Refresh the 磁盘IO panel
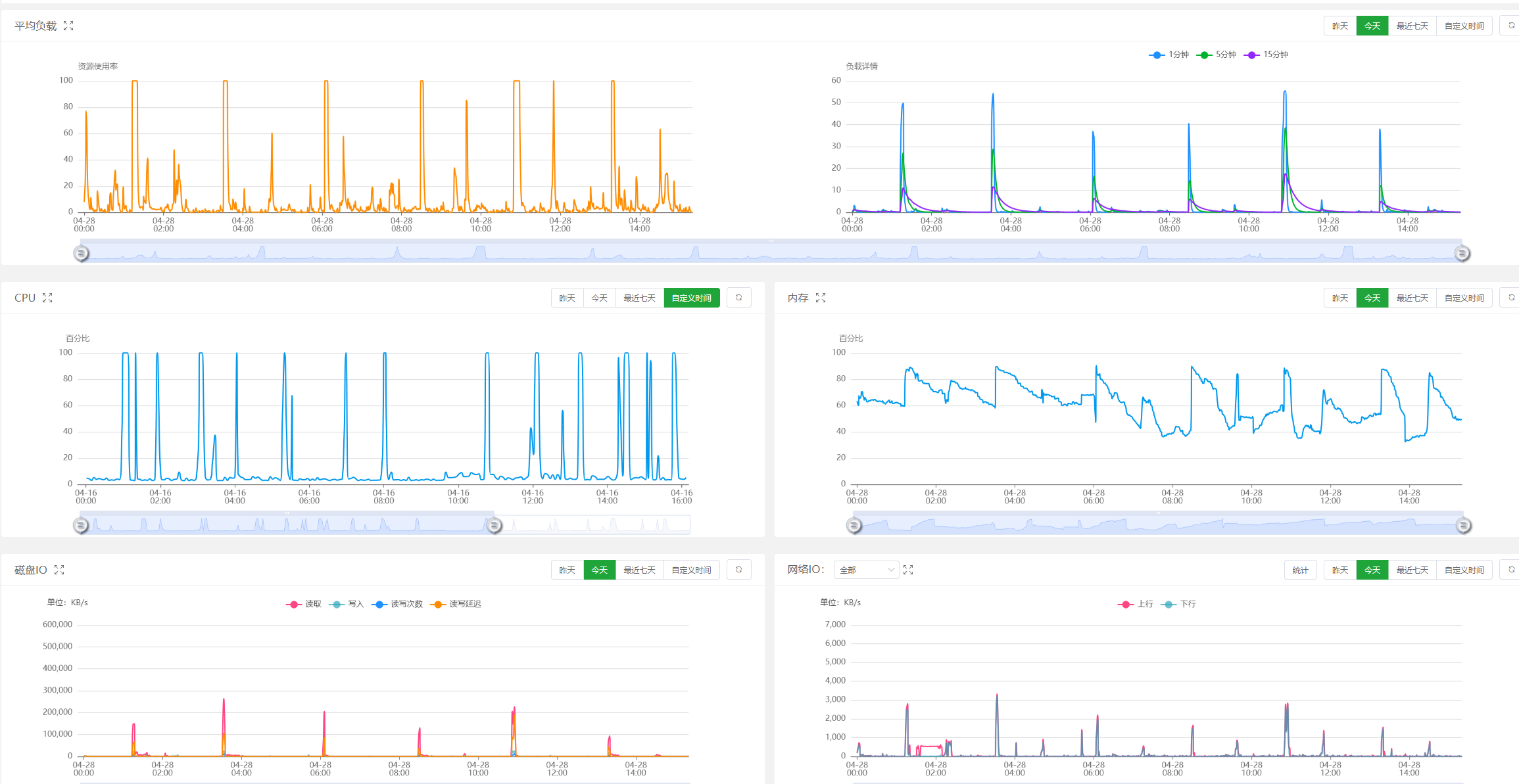The height and width of the screenshot is (784, 1519). pyautogui.click(x=739, y=570)
